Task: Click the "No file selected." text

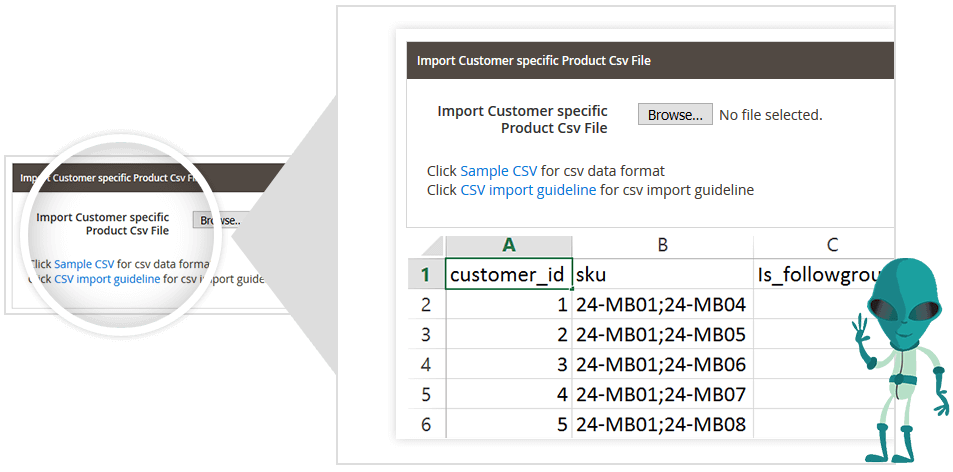Action: 771,115
